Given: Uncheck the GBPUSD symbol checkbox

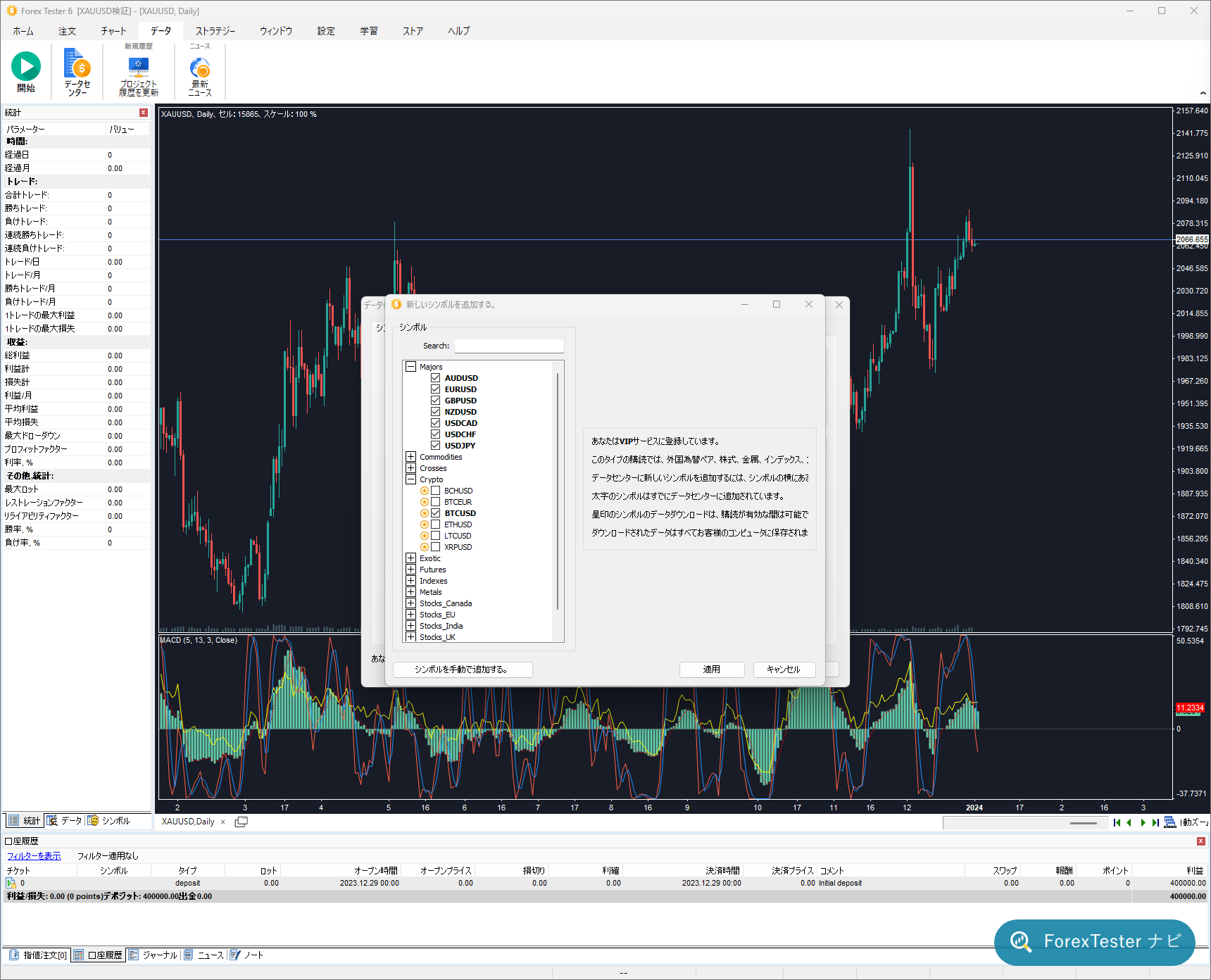Looking at the screenshot, I should pos(436,401).
